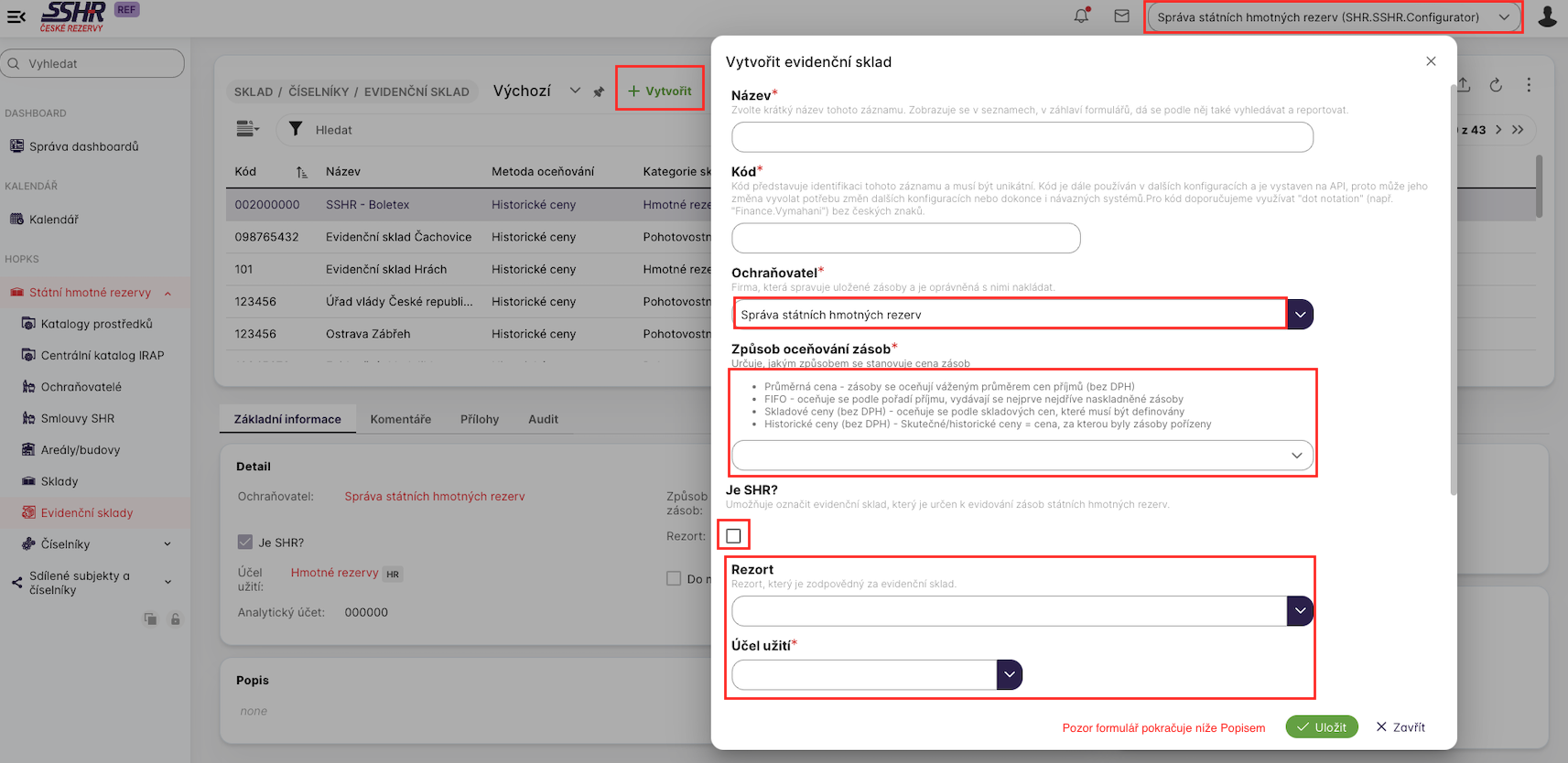The width and height of the screenshot is (1568, 763).
Task: Click the notification bell icon
Action: coord(1081,16)
